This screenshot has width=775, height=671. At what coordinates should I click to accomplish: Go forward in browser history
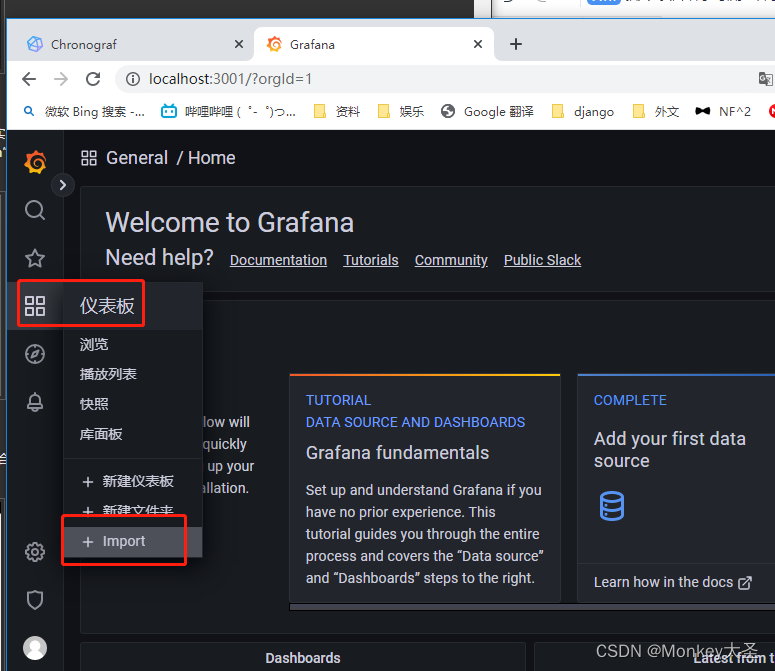click(x=61, y=79)
